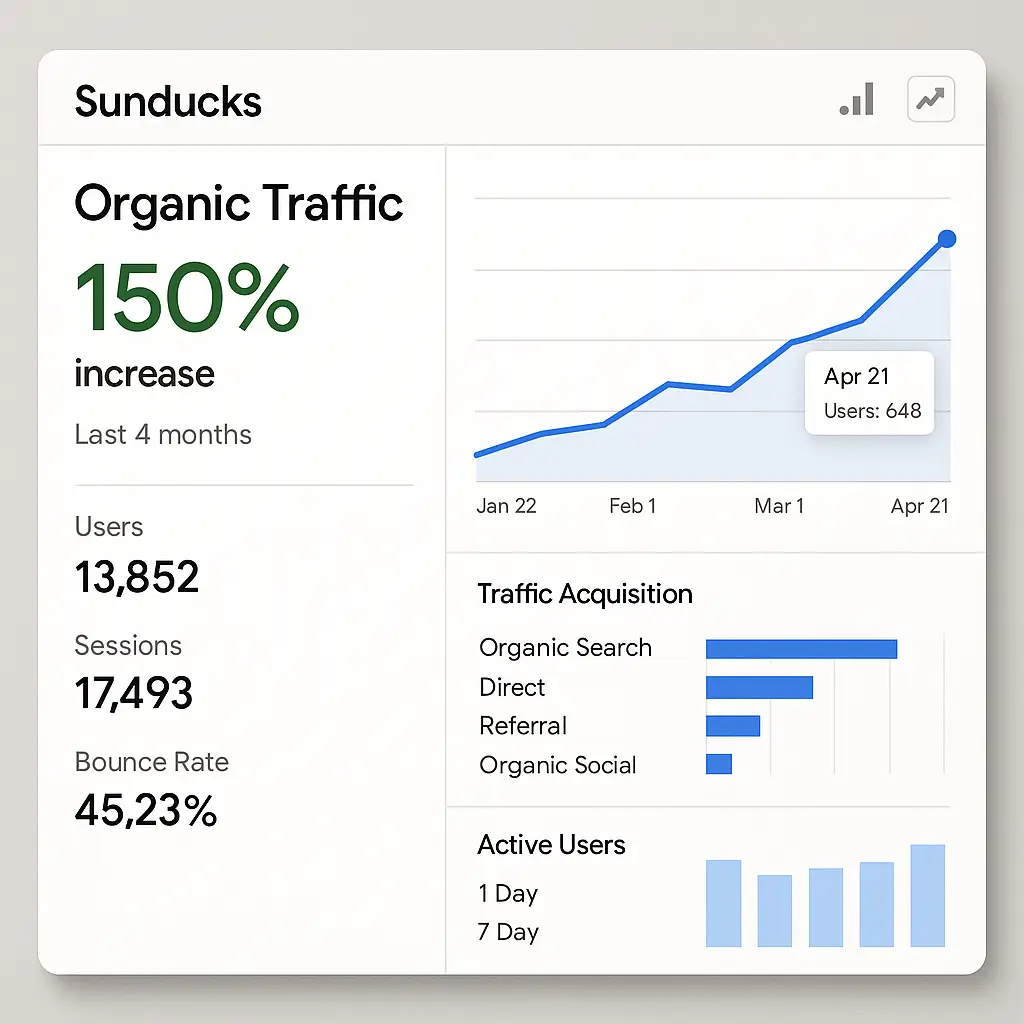The image size is (1024, 1024).
Task: Click the Users value 13,852
Action: coord(137,578)
